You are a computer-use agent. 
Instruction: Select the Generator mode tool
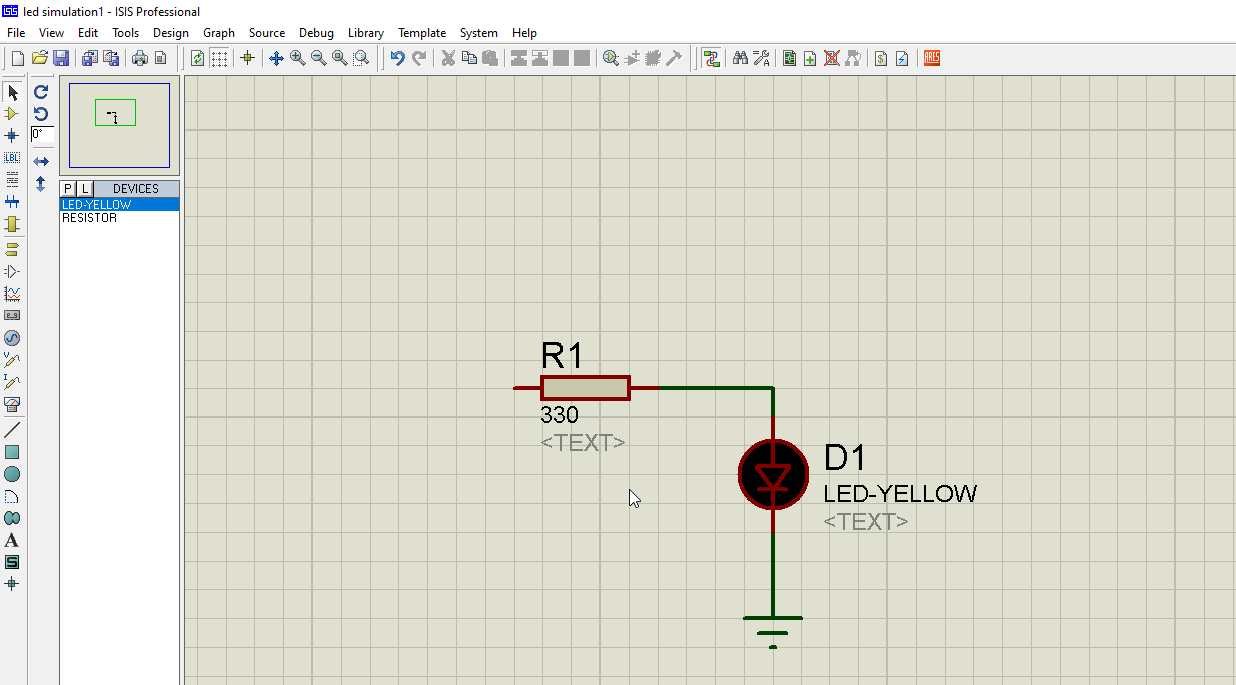[12, 338]
